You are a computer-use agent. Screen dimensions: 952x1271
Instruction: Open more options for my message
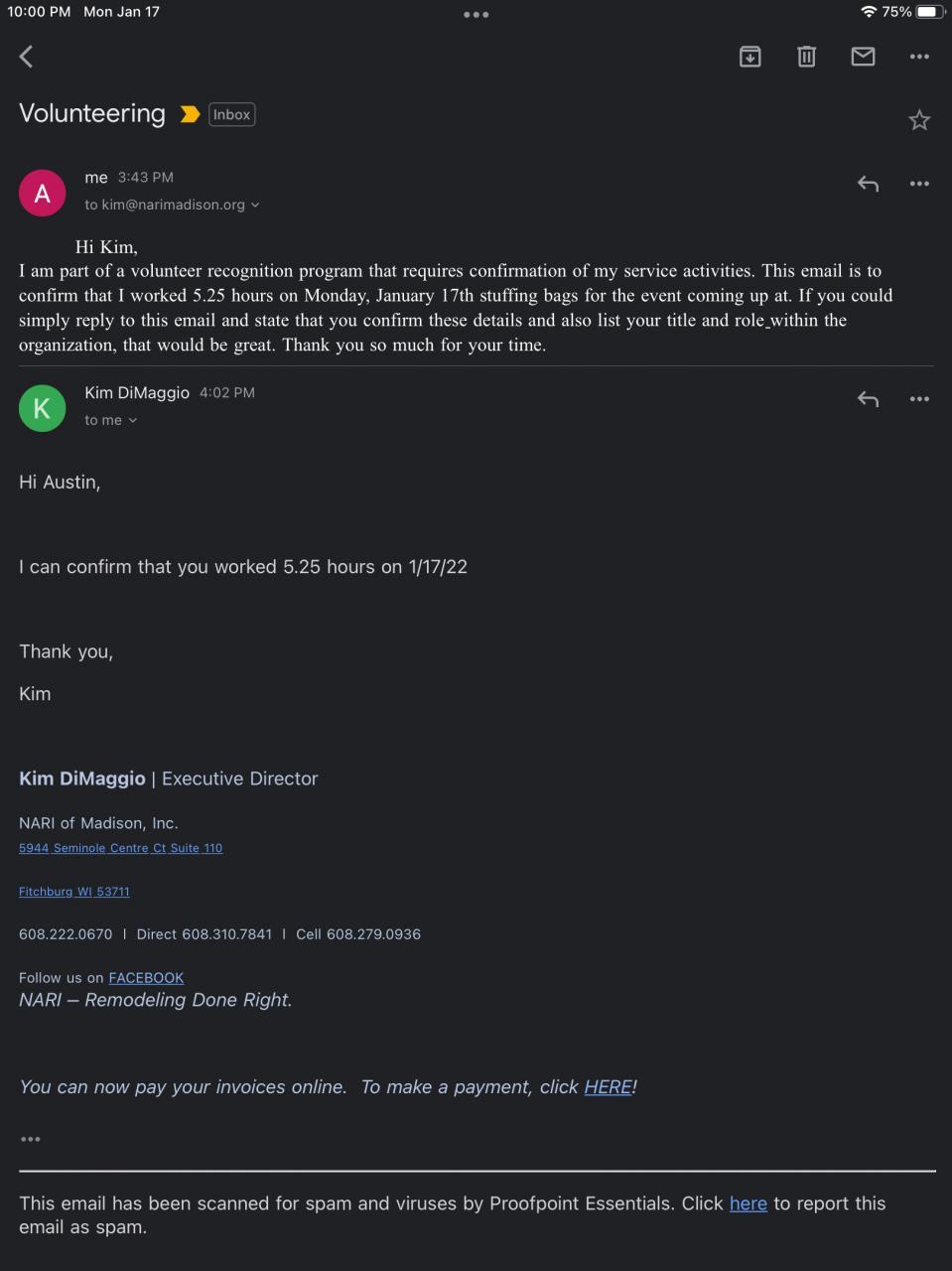click(919, 184)
